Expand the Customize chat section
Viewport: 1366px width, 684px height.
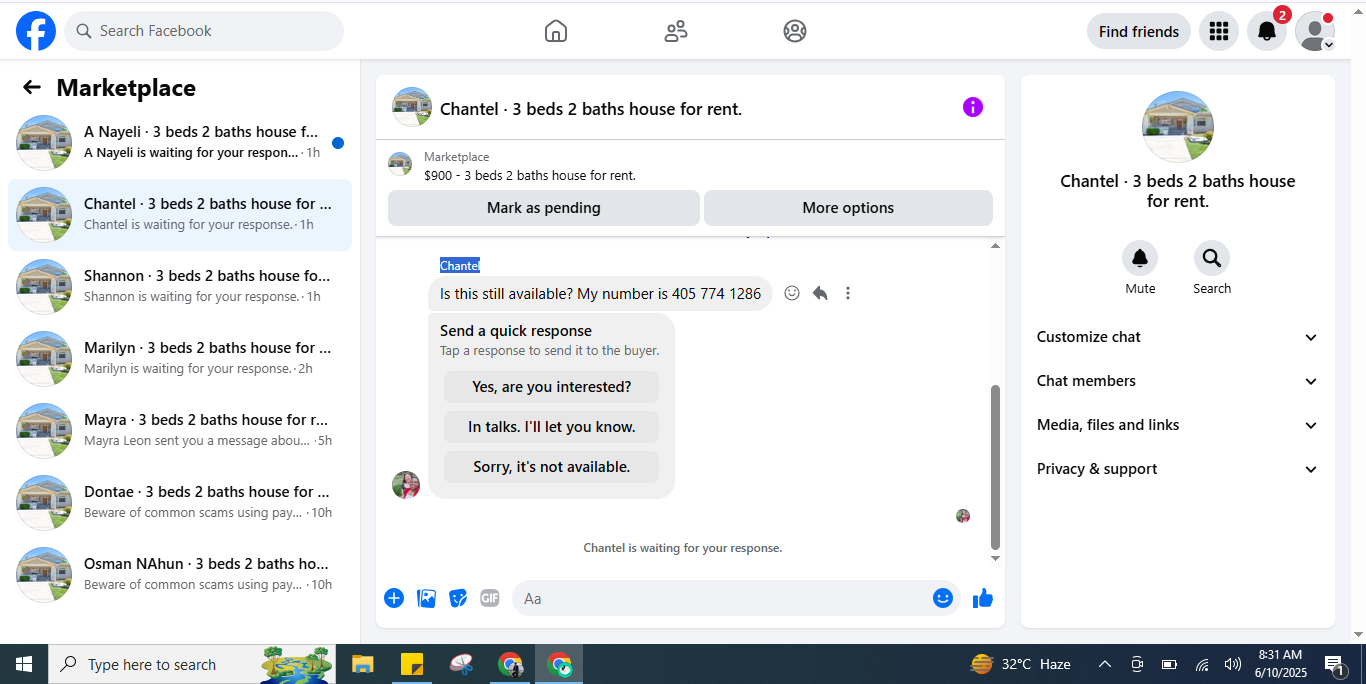tap(1177, 337)
